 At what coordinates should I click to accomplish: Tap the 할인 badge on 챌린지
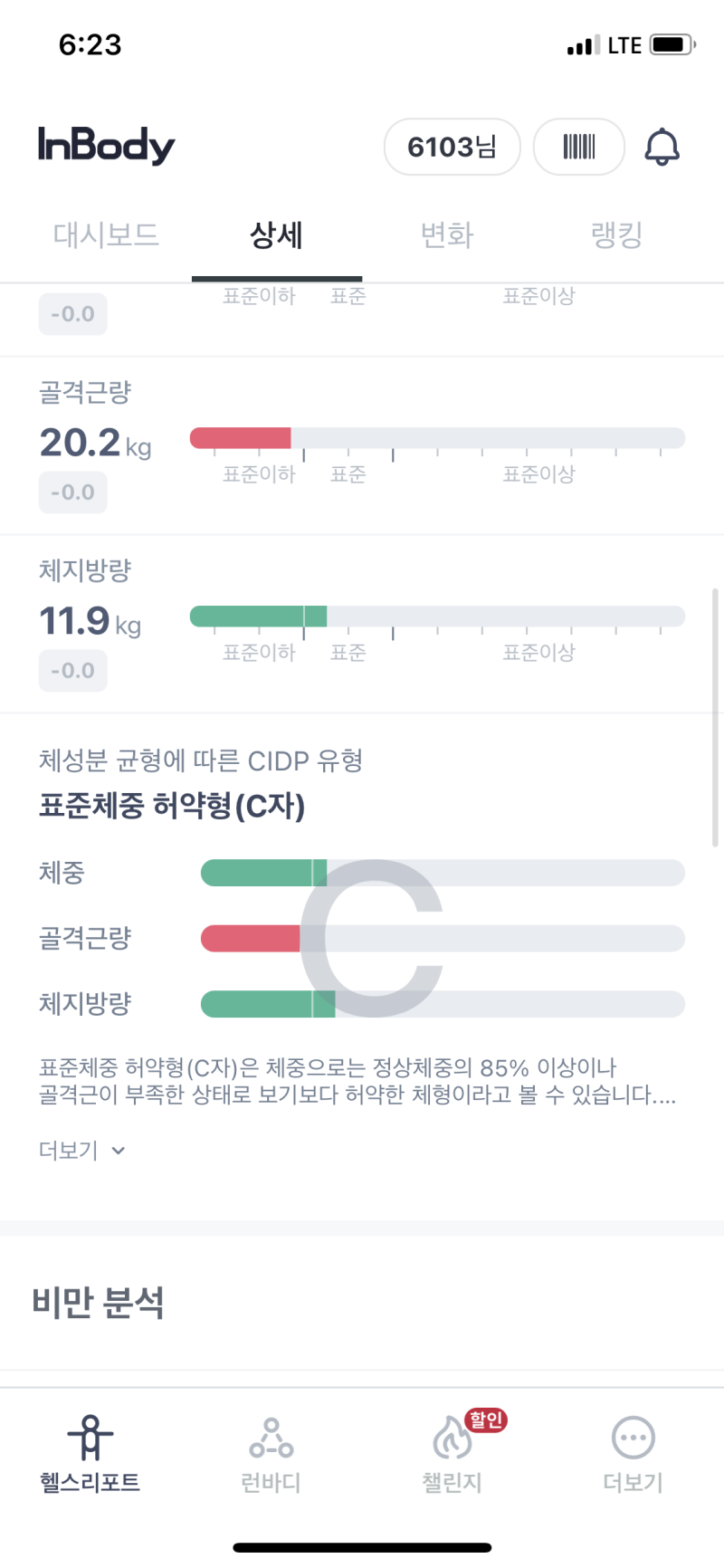tap(486, 1420)
